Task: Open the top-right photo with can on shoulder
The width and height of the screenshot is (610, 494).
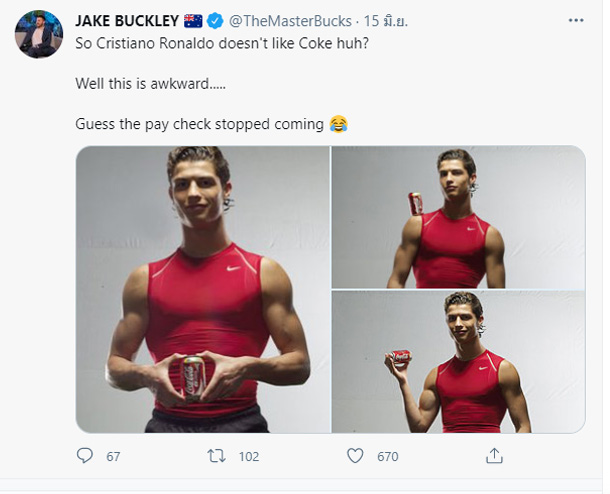Action: (x=458, y=217)
